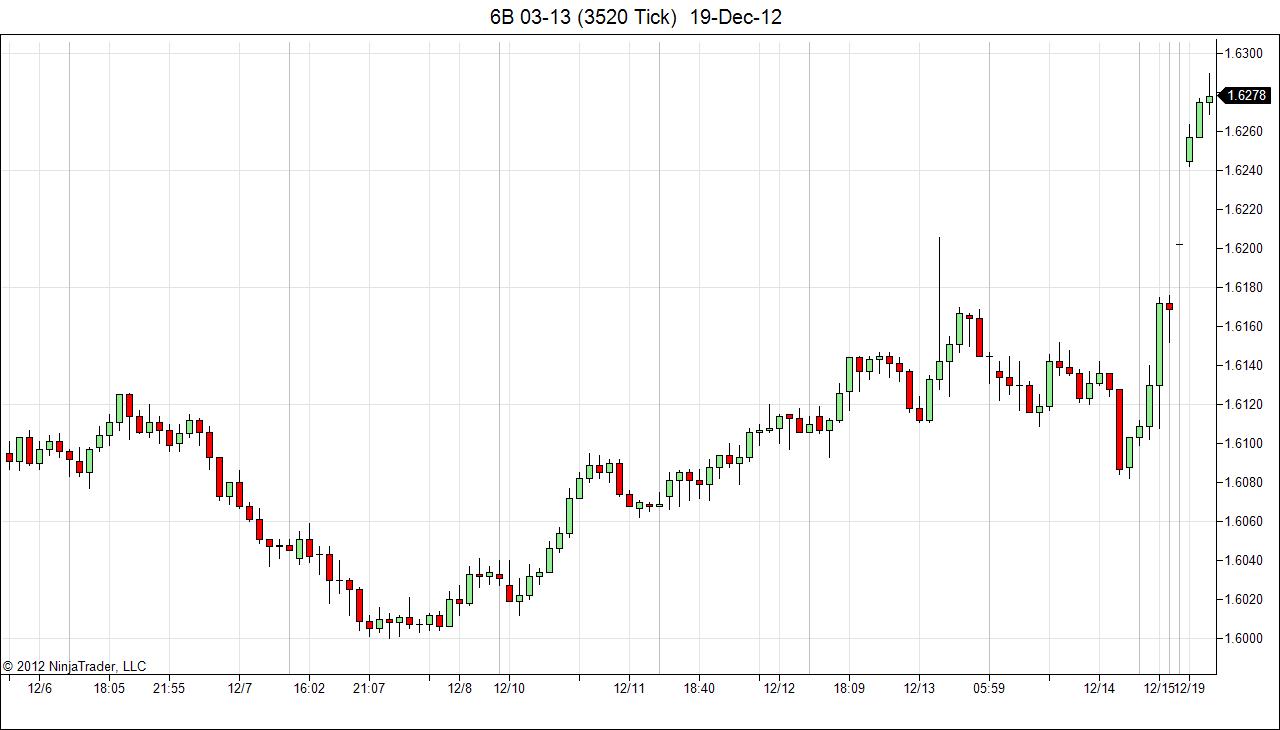Click the 1.6140 price axis label
This screenshot has width=1280, height=730.
(1245, 365)
